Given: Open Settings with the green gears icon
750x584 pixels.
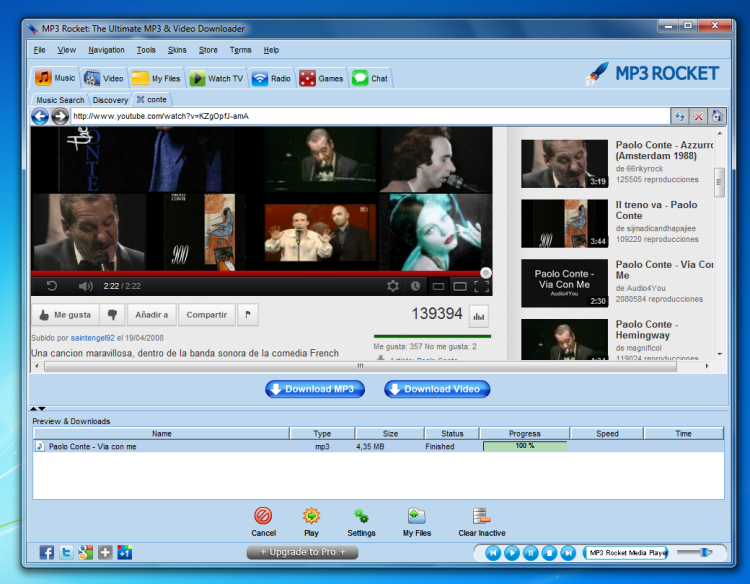Looking at the screenshot, I should click(361, 516).
